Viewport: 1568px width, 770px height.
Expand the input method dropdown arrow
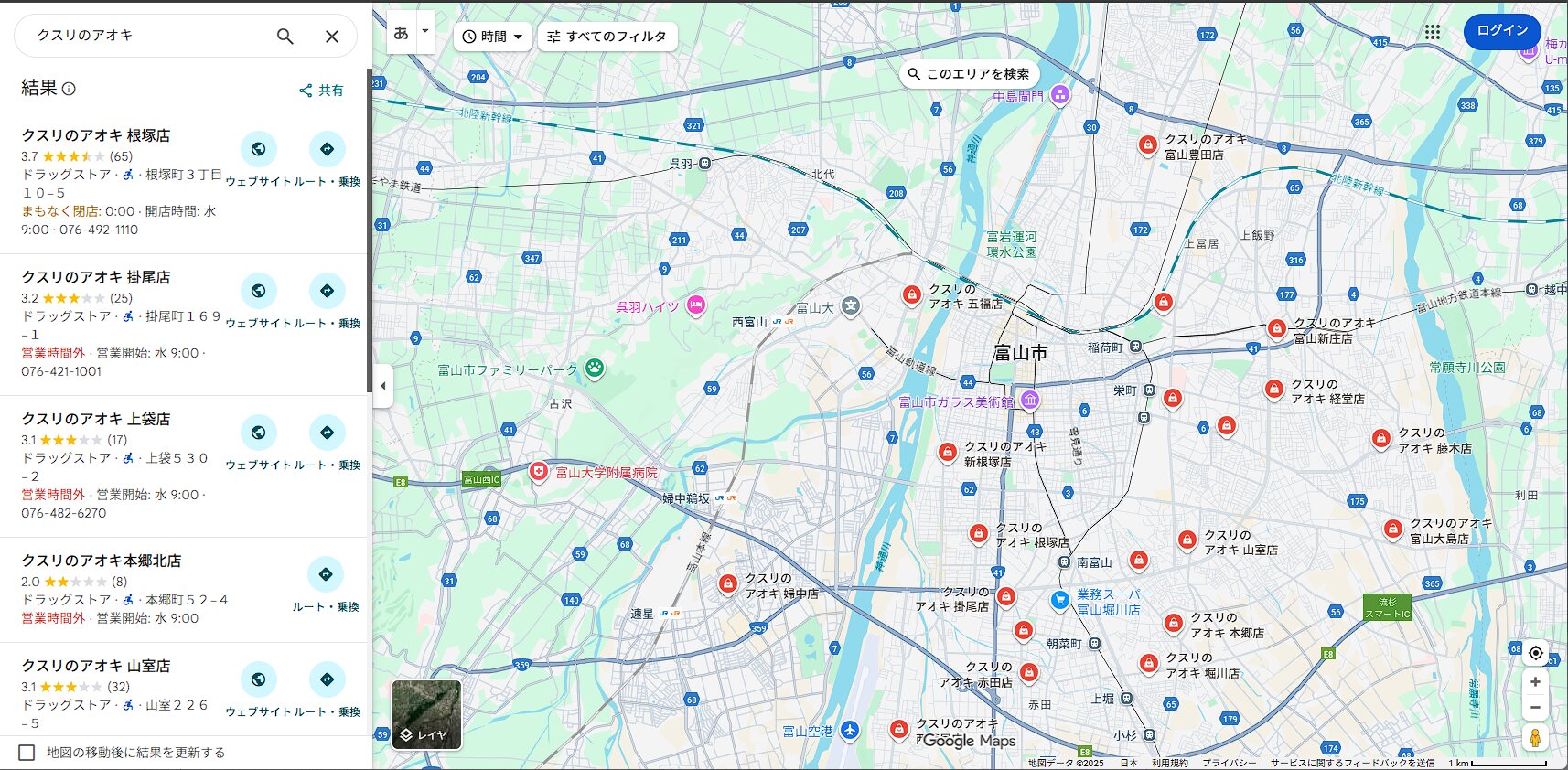(x=424, y=31)
